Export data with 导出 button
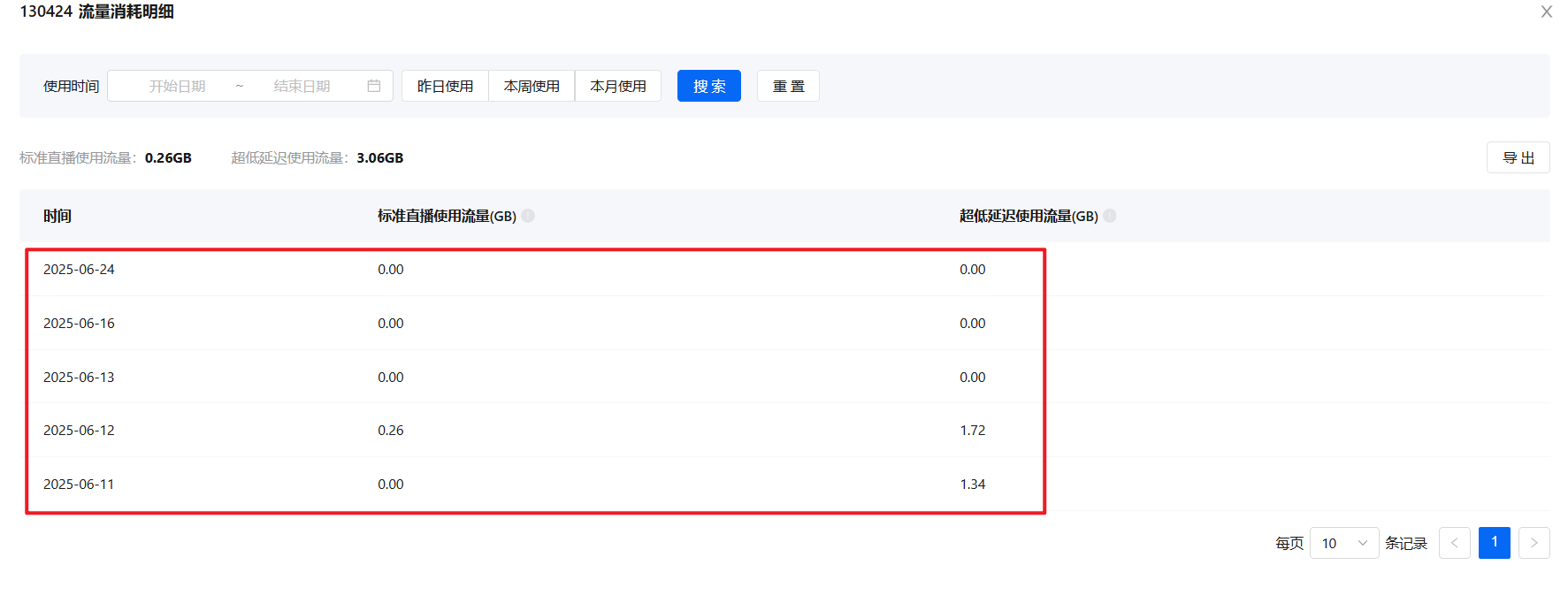1568x611 pixels. click(x=1518, y=157)
